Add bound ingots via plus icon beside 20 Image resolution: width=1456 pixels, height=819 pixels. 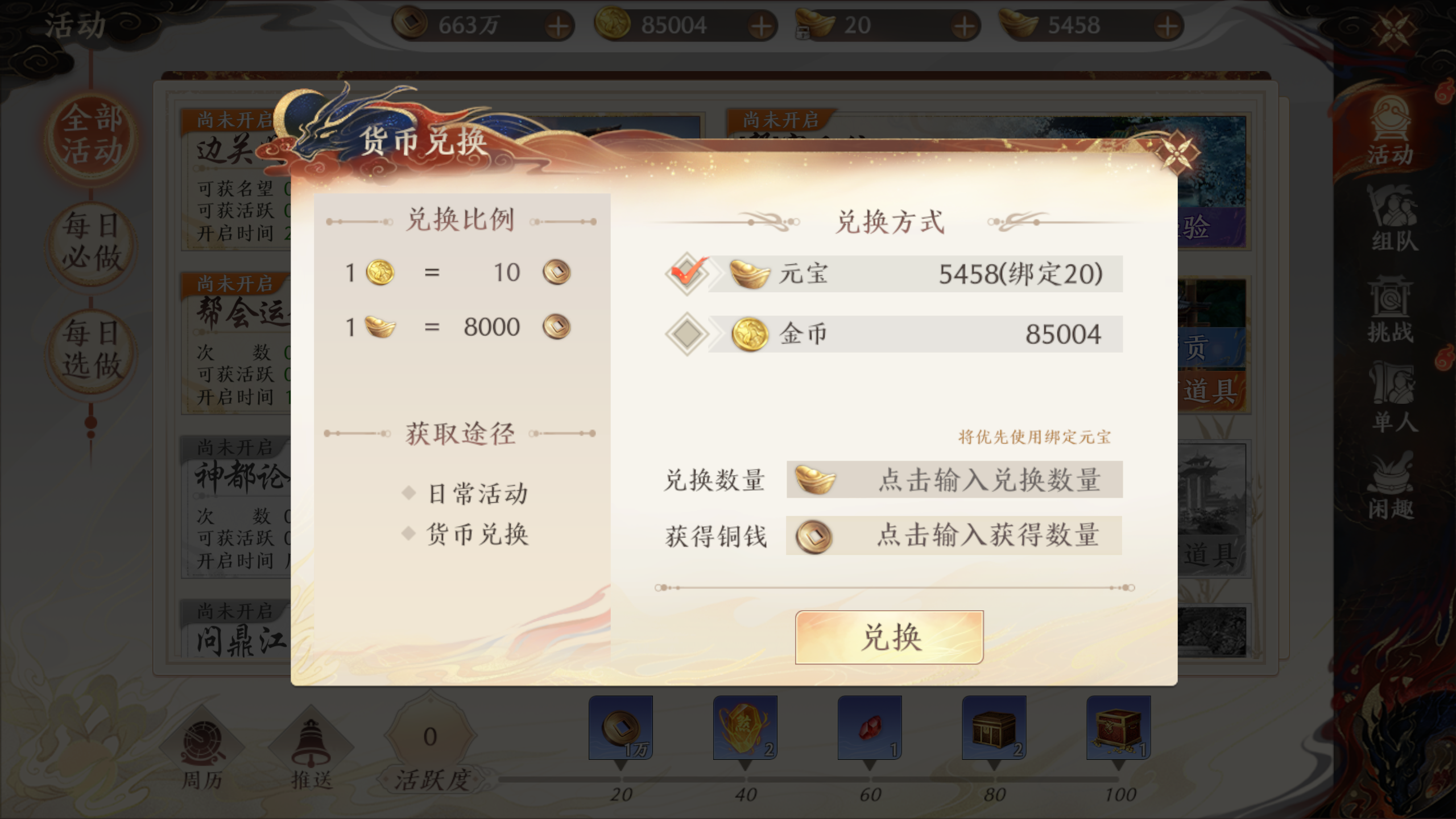click(964, 26)
